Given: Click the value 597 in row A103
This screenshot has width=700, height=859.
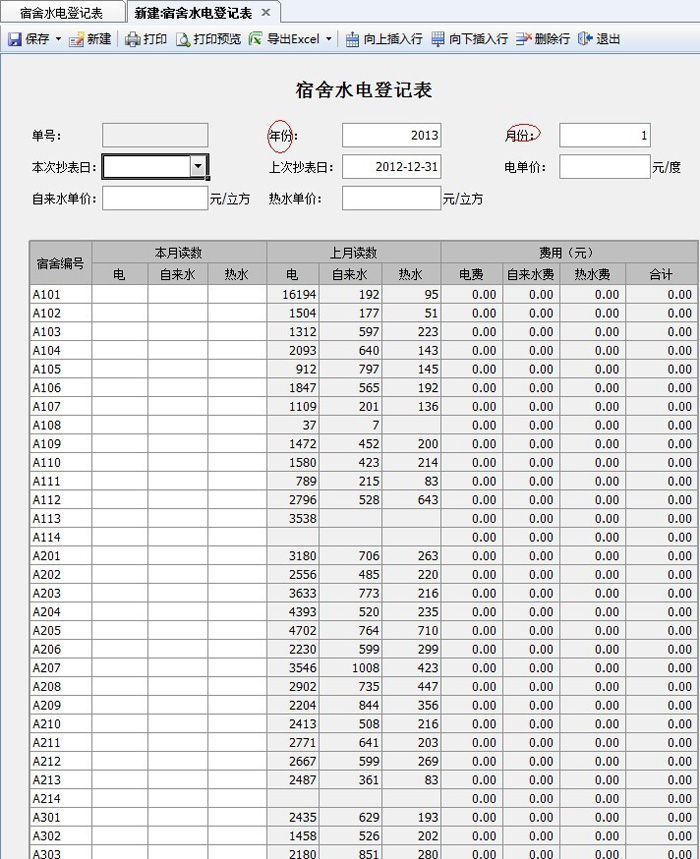Looking at the screenshot, I should pos(369,331).
